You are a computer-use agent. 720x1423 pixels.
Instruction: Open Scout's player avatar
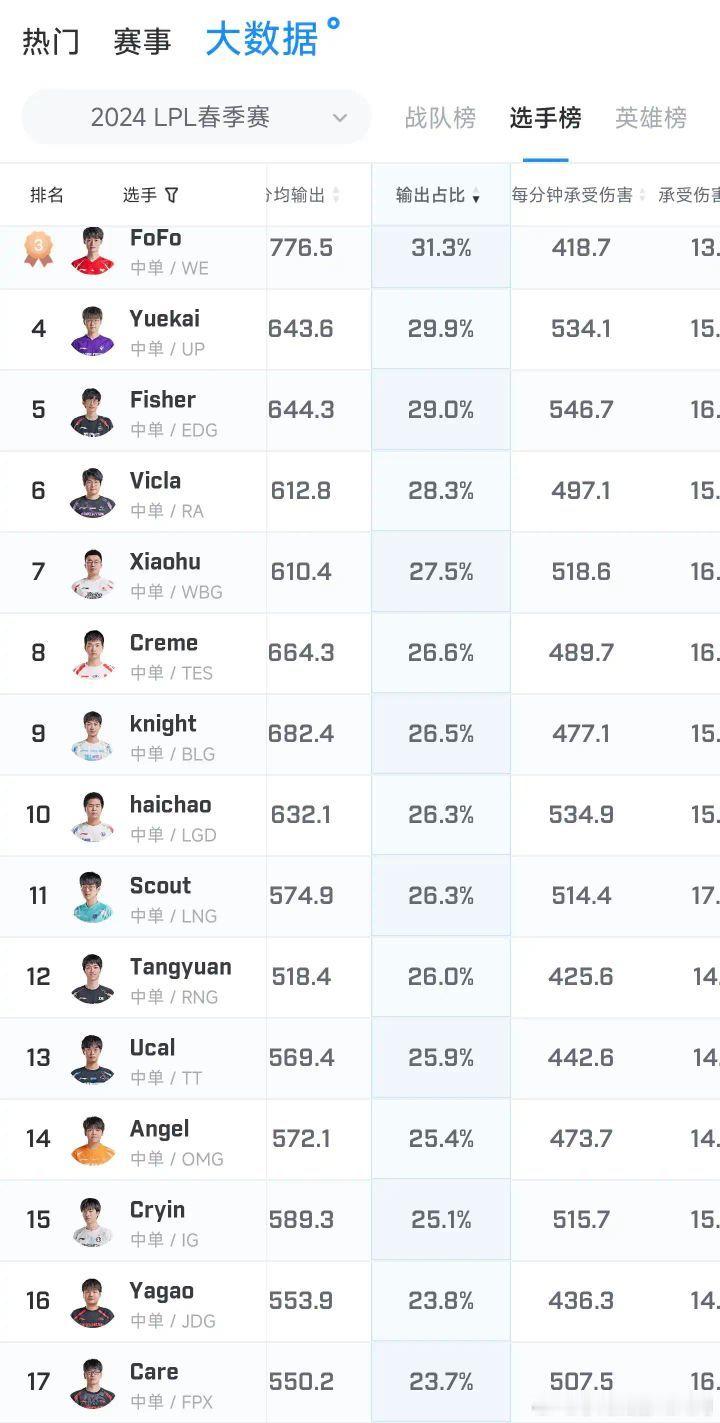coord(93,897)
